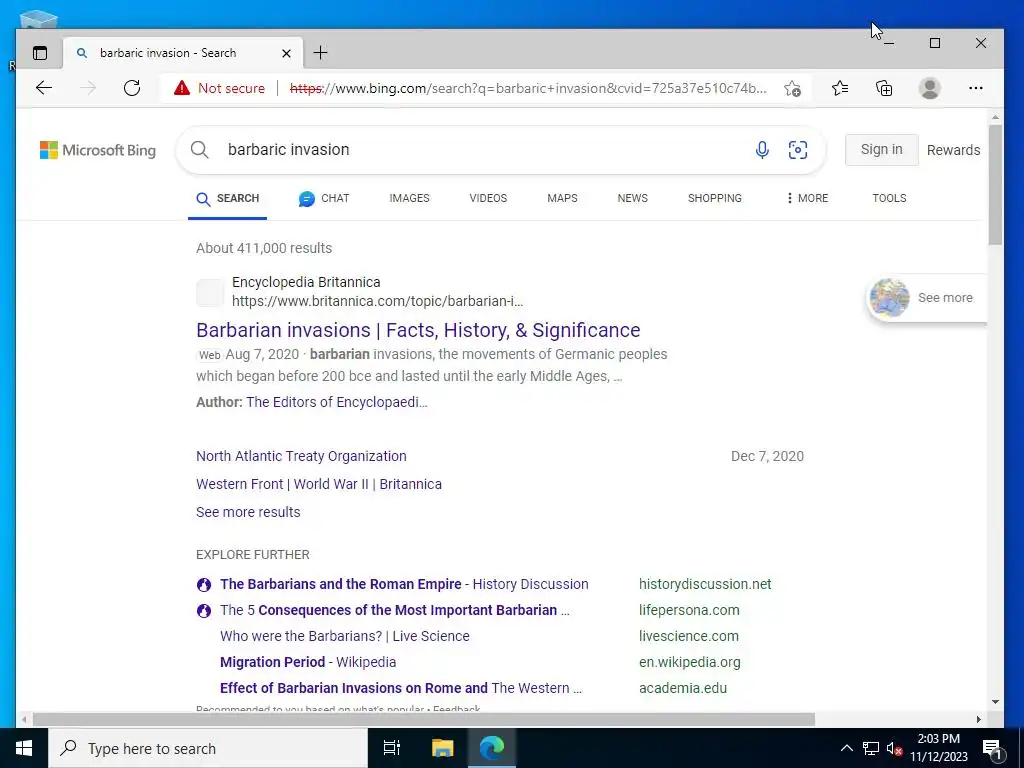The image size is (1024, 768).
Task: Switch to the MAPS tab
Action: pyautogui.click(x=562, y=199)
